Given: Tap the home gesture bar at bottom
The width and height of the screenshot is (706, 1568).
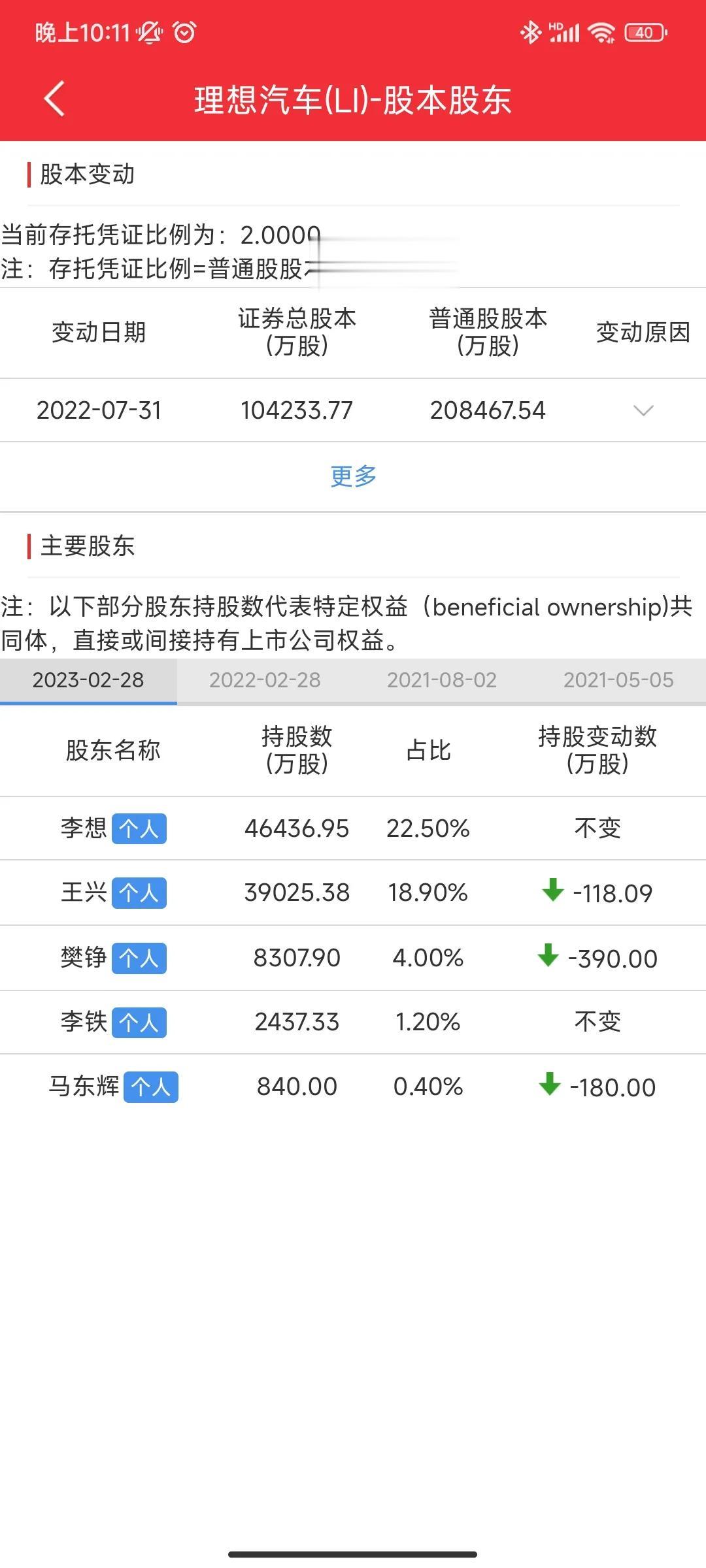Looking at the screenshot, I should [353, 1554].
